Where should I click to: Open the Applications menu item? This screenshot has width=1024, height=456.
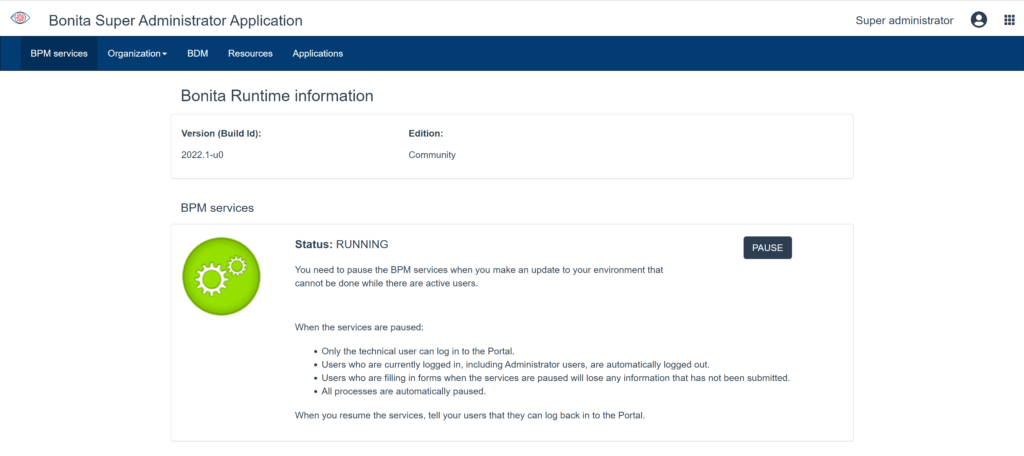(x=317, y=54)
